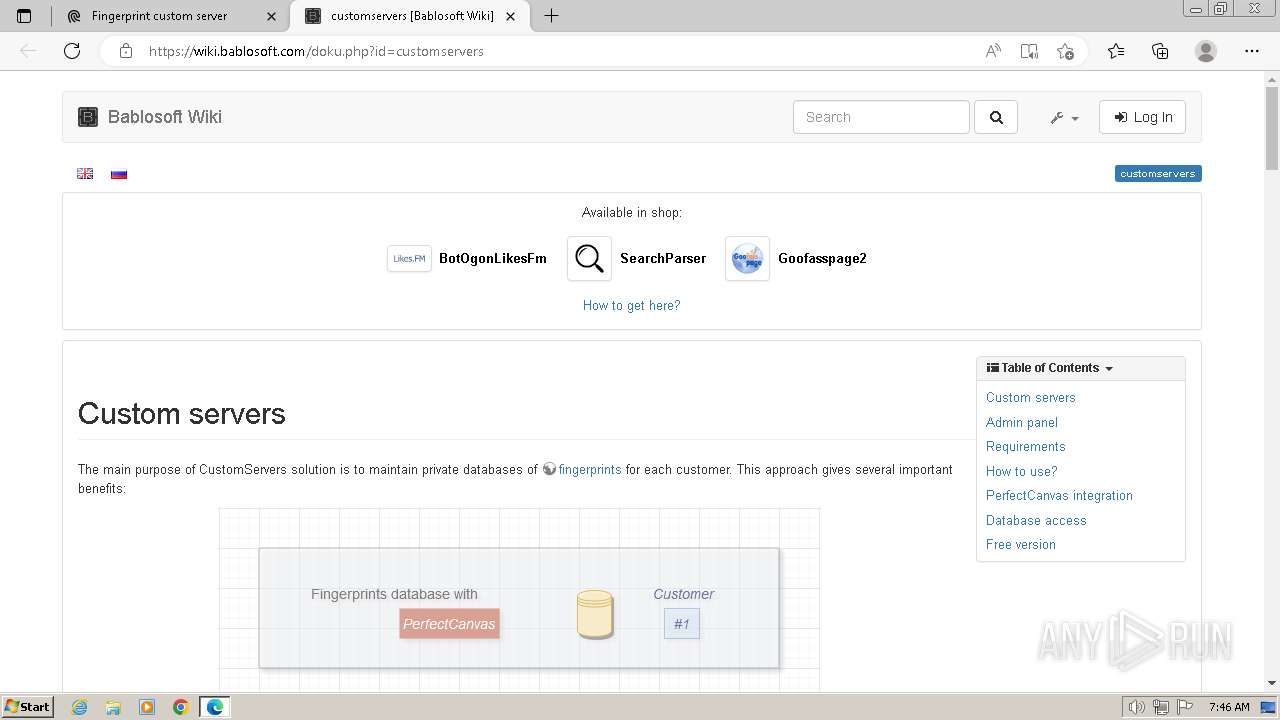
Task: Open the Windows Start menu
Action: [28, 707]
